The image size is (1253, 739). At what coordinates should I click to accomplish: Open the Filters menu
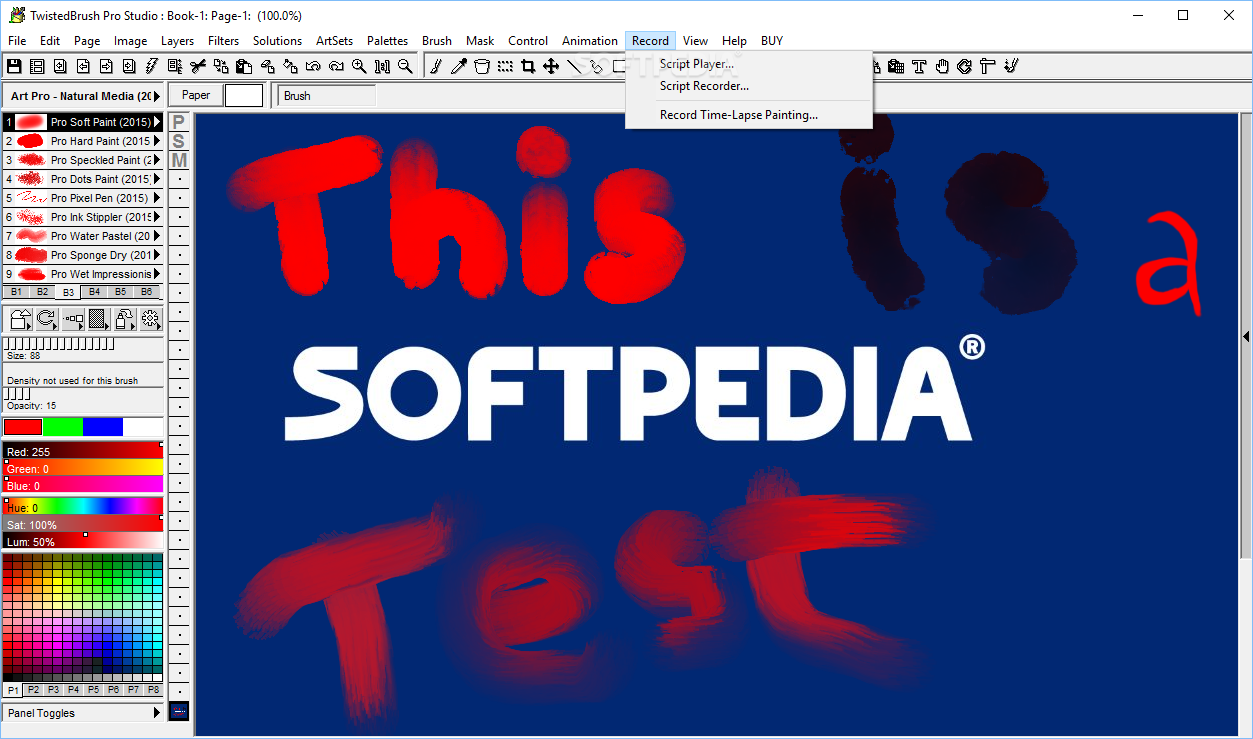(x=224, y=41)
